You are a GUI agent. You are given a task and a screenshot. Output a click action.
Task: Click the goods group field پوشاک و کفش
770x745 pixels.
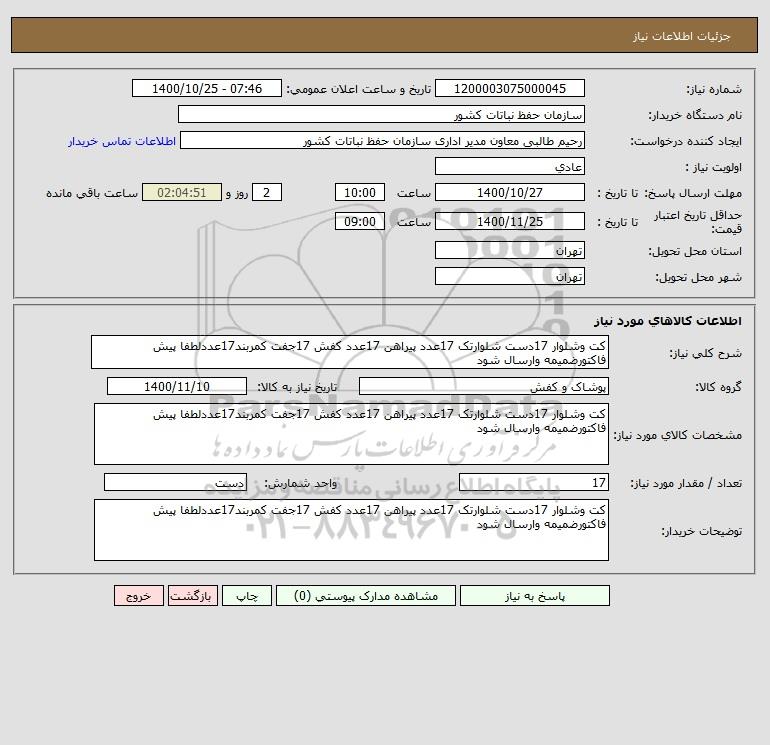click(x=484, y=386)
